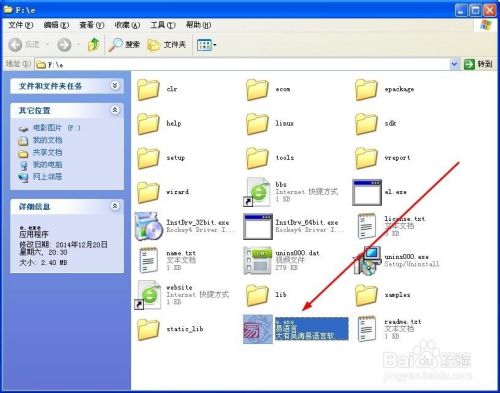Open the 查看 menu
The width and height of the screenshot is (500, 393).
click(x=92, y=25)
